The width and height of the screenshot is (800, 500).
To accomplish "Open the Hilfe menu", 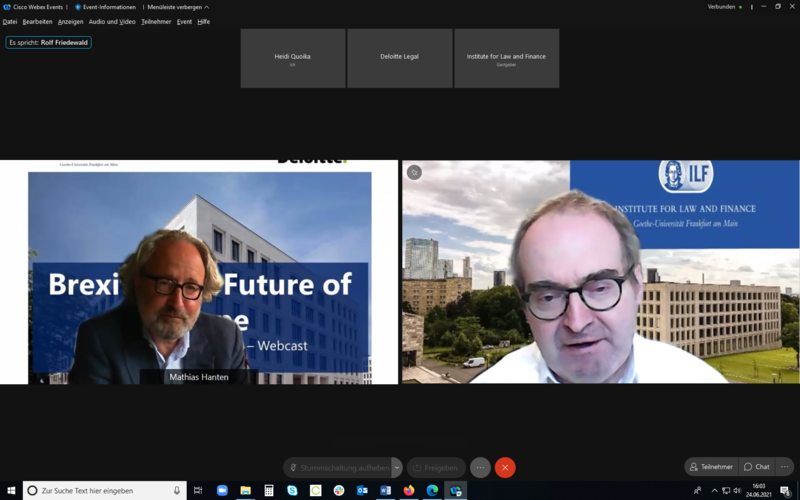I will pos(204,21).
